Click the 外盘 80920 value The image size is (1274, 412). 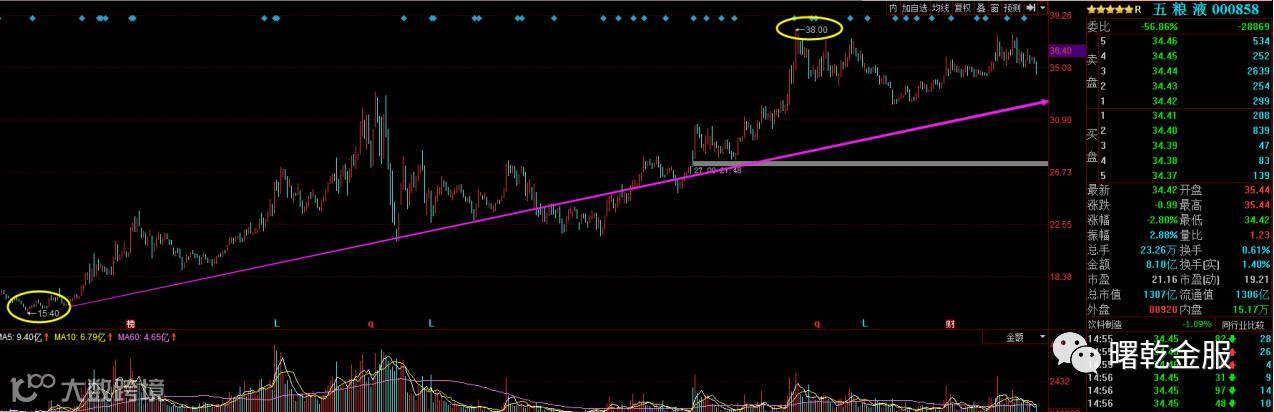coord(1165,310)
